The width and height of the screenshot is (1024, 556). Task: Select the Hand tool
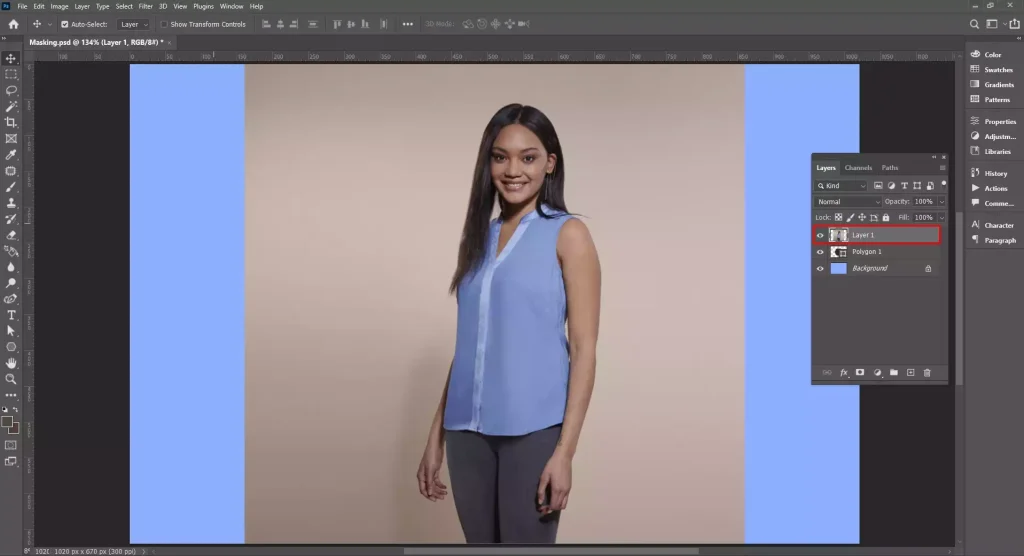(x=11, y=363)
